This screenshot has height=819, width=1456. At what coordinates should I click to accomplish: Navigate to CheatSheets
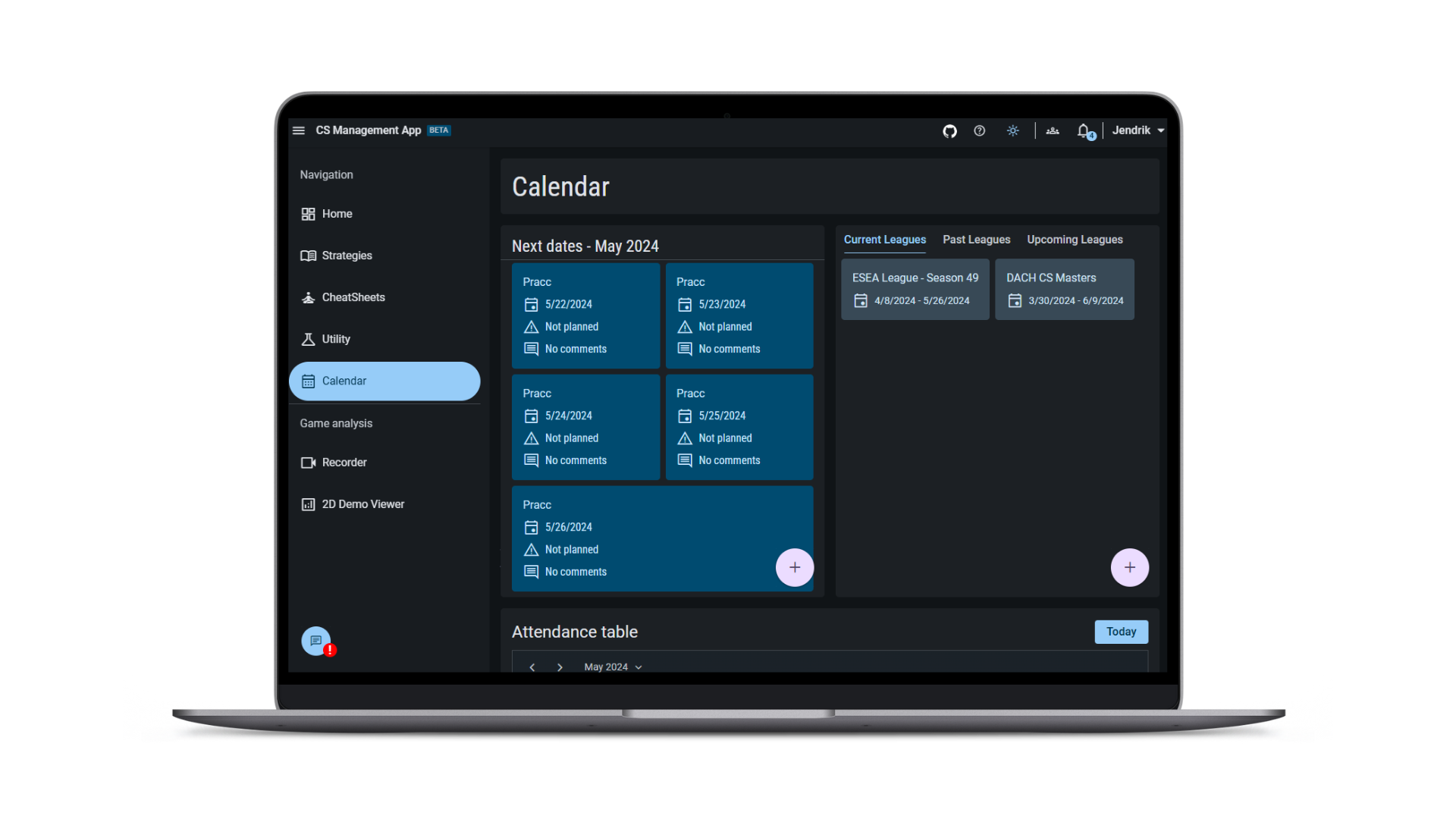pyautogui.click(x=352, y=297)
